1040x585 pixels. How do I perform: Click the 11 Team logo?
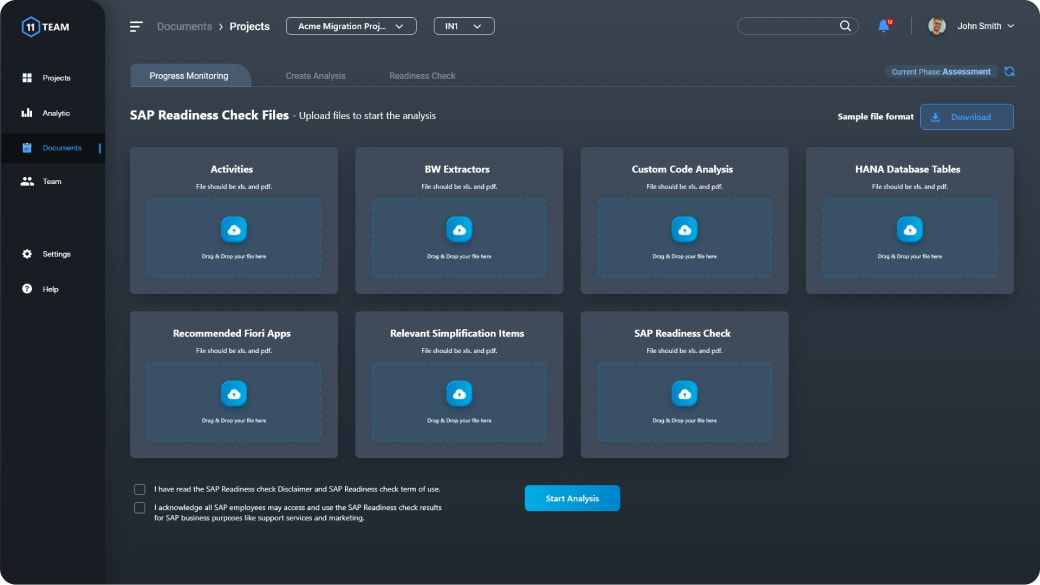pyautogui.click(x=46, y=27)
